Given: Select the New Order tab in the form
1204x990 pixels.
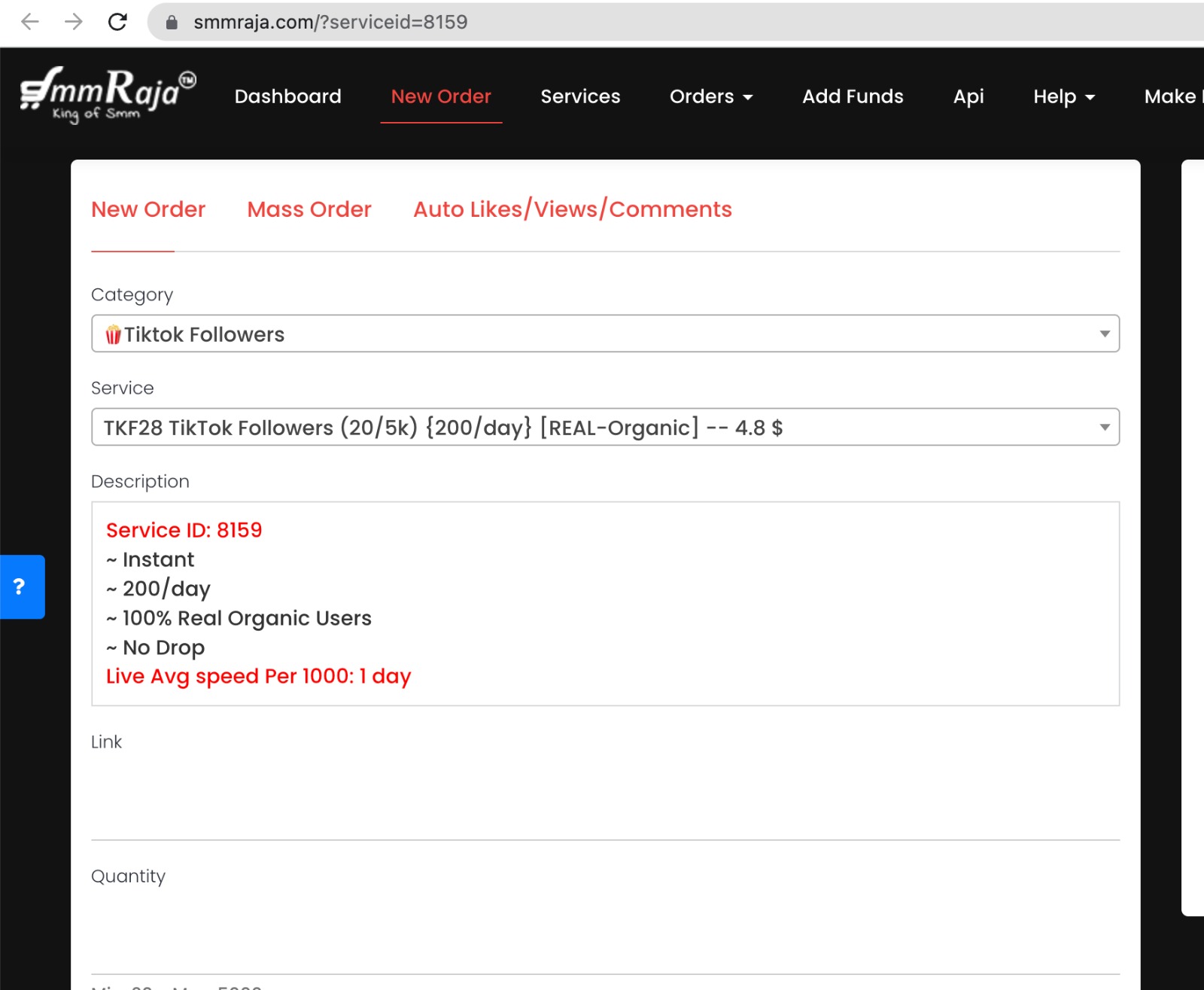Looking at the screenshot, I should tap(148, 209).
